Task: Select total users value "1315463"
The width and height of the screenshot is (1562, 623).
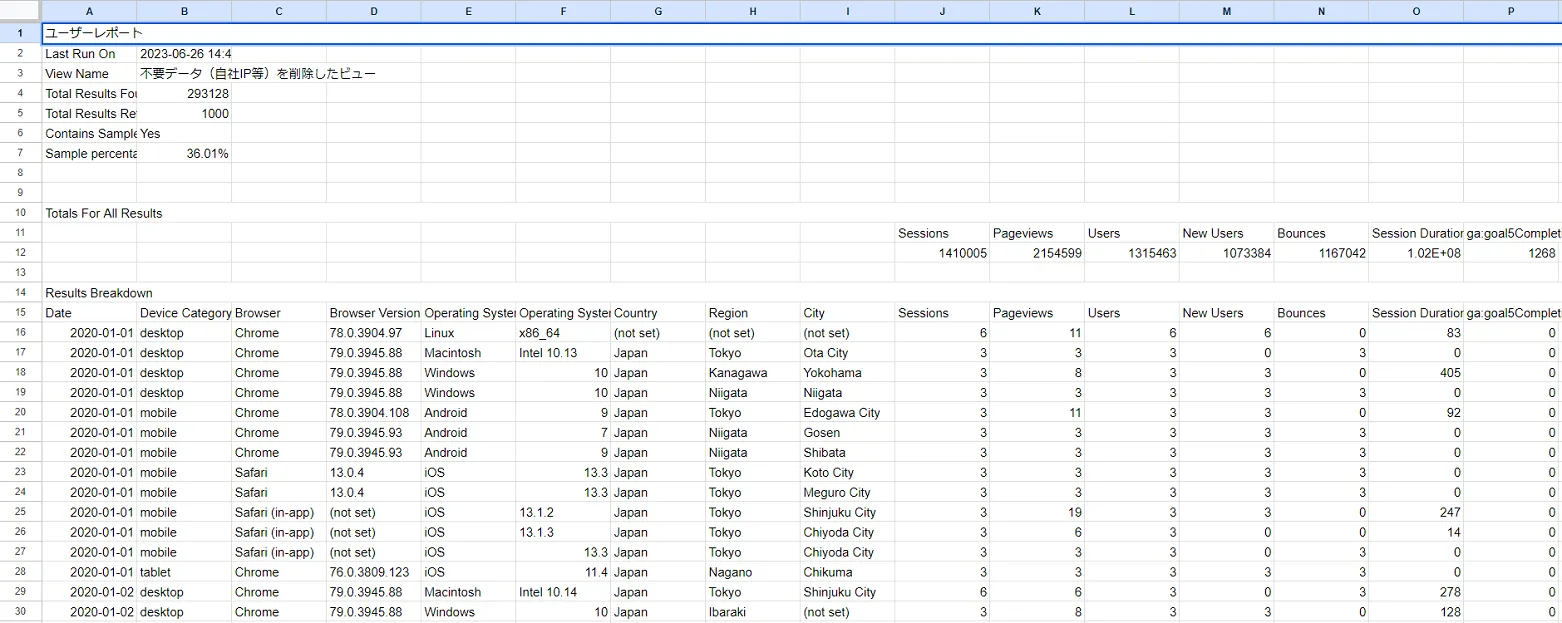Action: click(x=1132, y=253)
